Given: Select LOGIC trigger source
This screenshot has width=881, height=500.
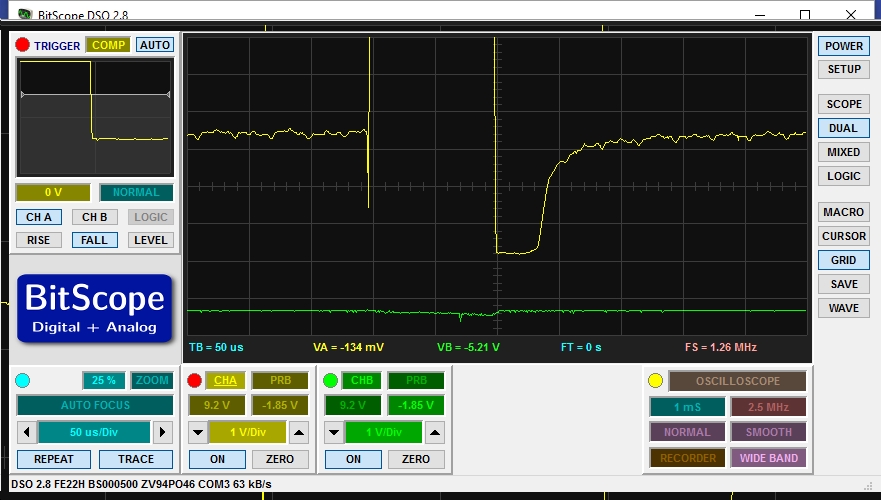Looking at the screenshot, I should (151, 217).
